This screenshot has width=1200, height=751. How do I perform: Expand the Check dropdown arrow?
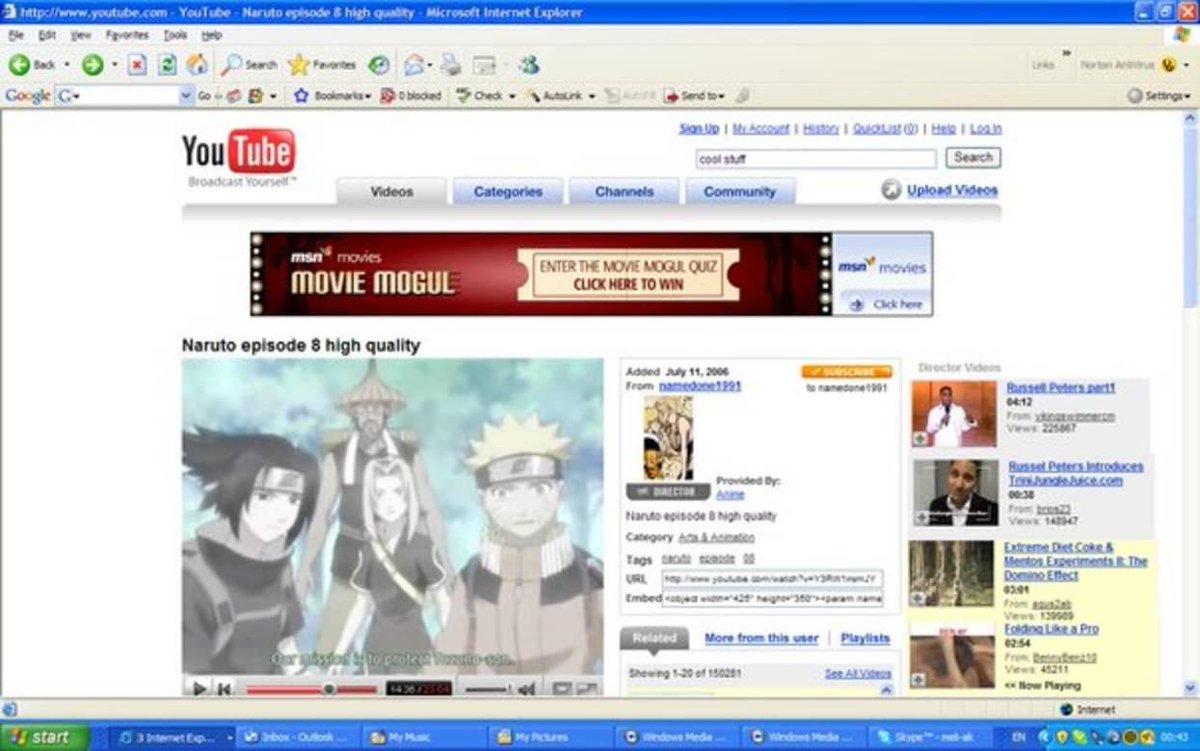[511, 96]
